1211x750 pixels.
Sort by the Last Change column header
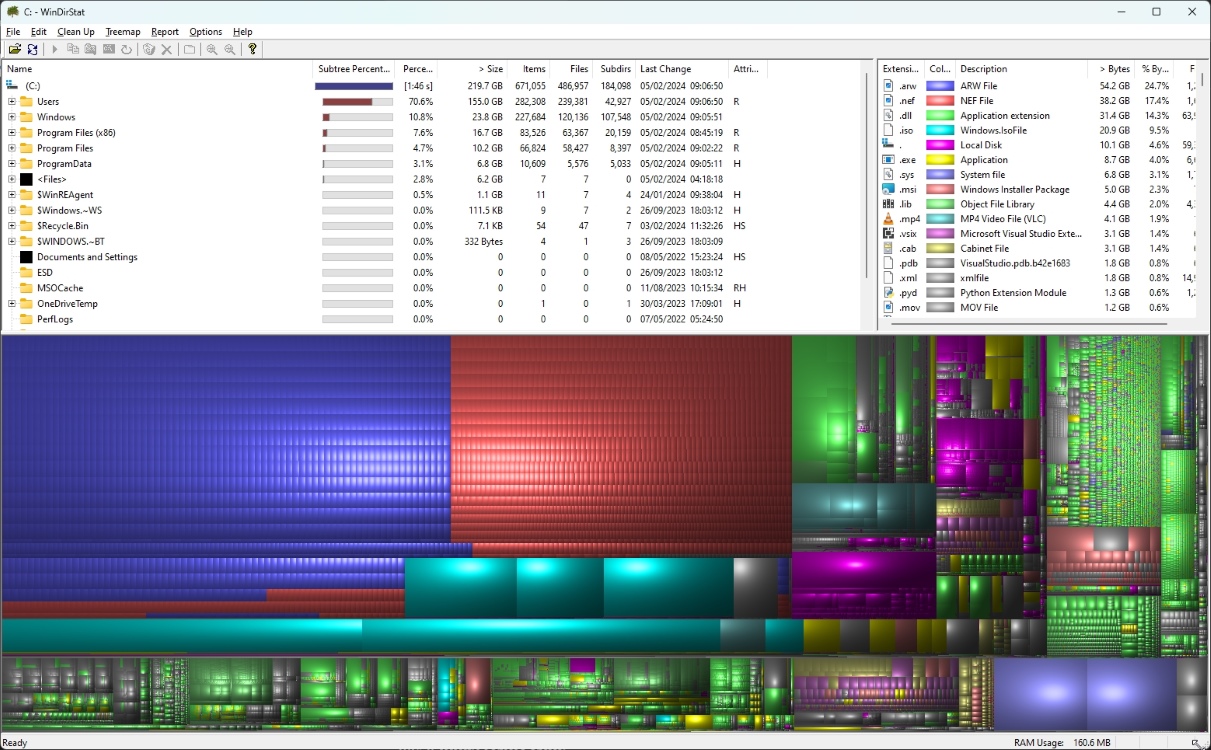pos(665,69)
